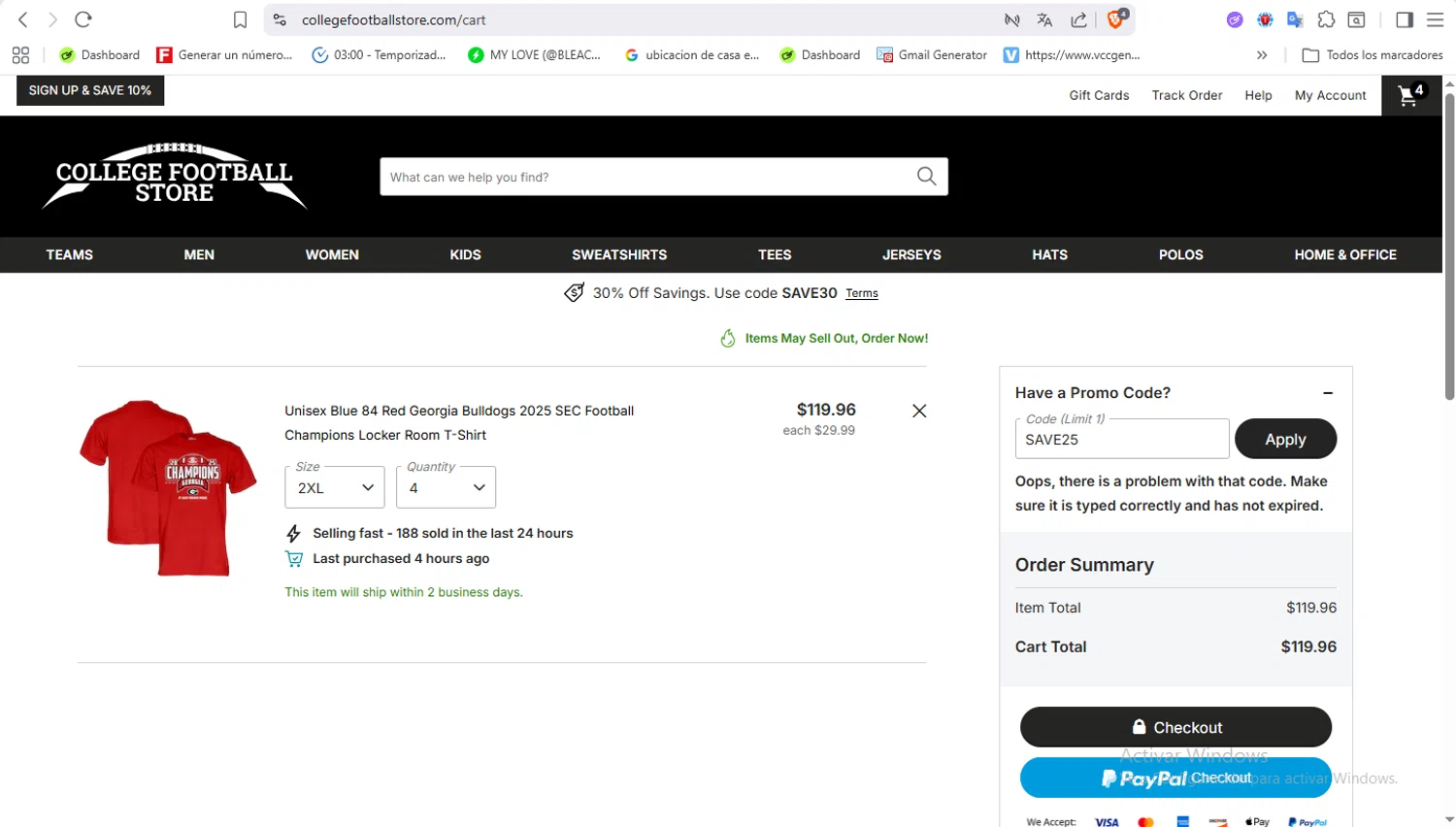Show more bookmarks with the double chevron
This screenshot has width=1456, height=827.
[1262, 55]
